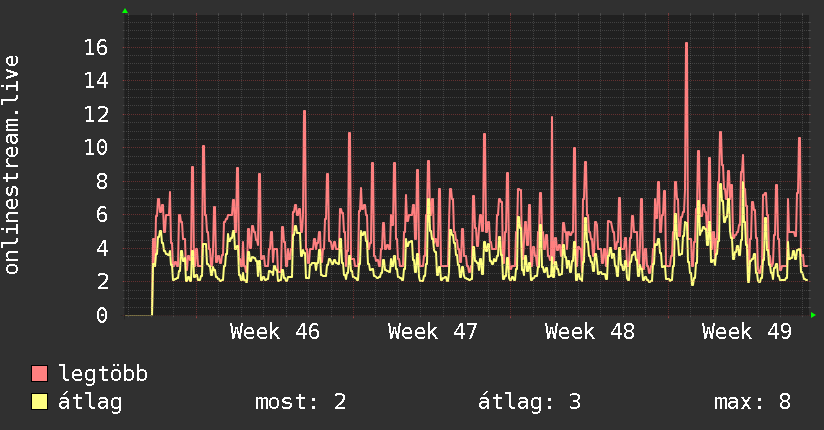
Task: Click the green arrow ending the x-axis
Action: point(813,315)
